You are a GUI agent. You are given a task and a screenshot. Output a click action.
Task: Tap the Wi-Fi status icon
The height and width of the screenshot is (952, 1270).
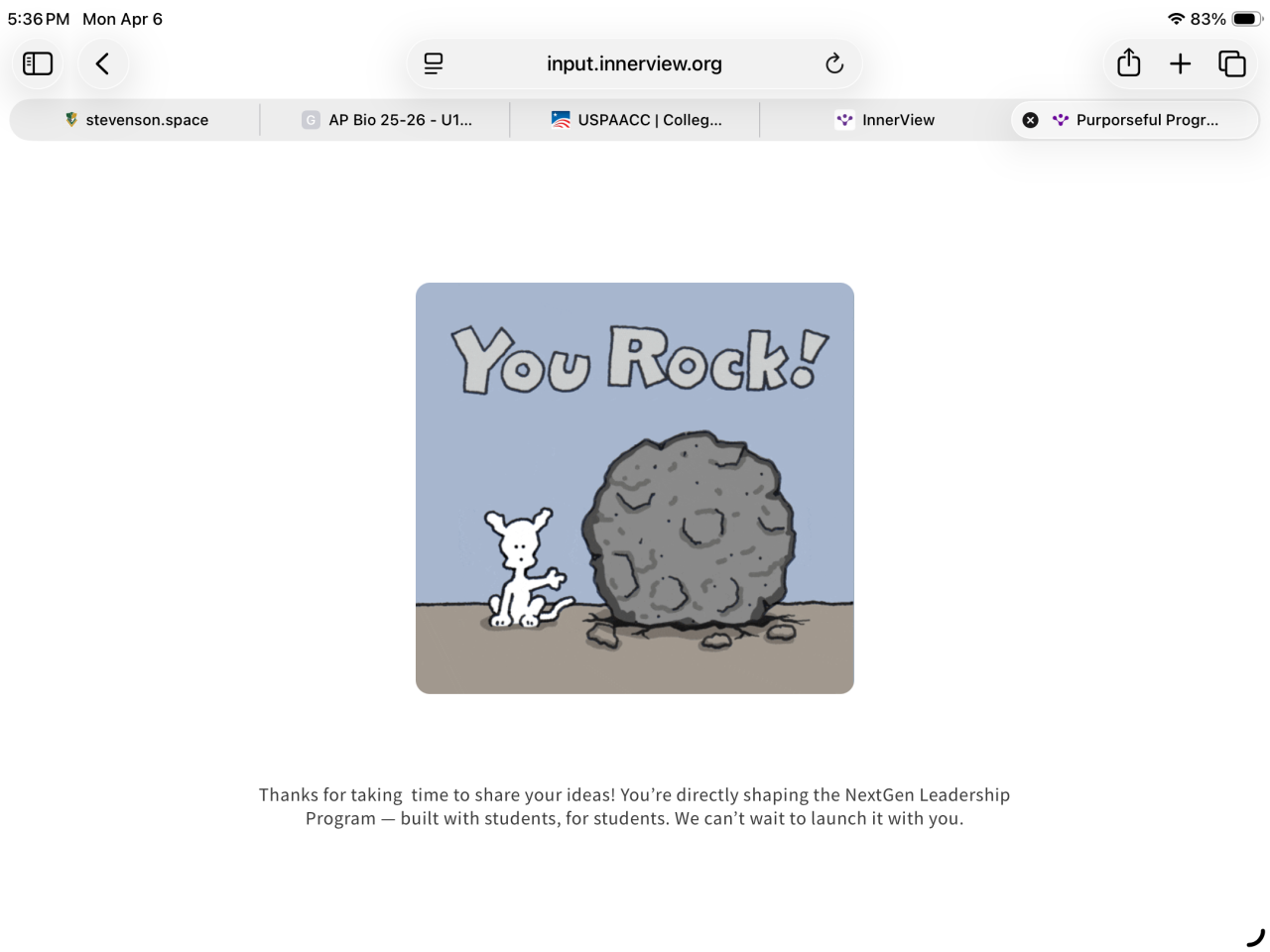[x=1176, y=19]
